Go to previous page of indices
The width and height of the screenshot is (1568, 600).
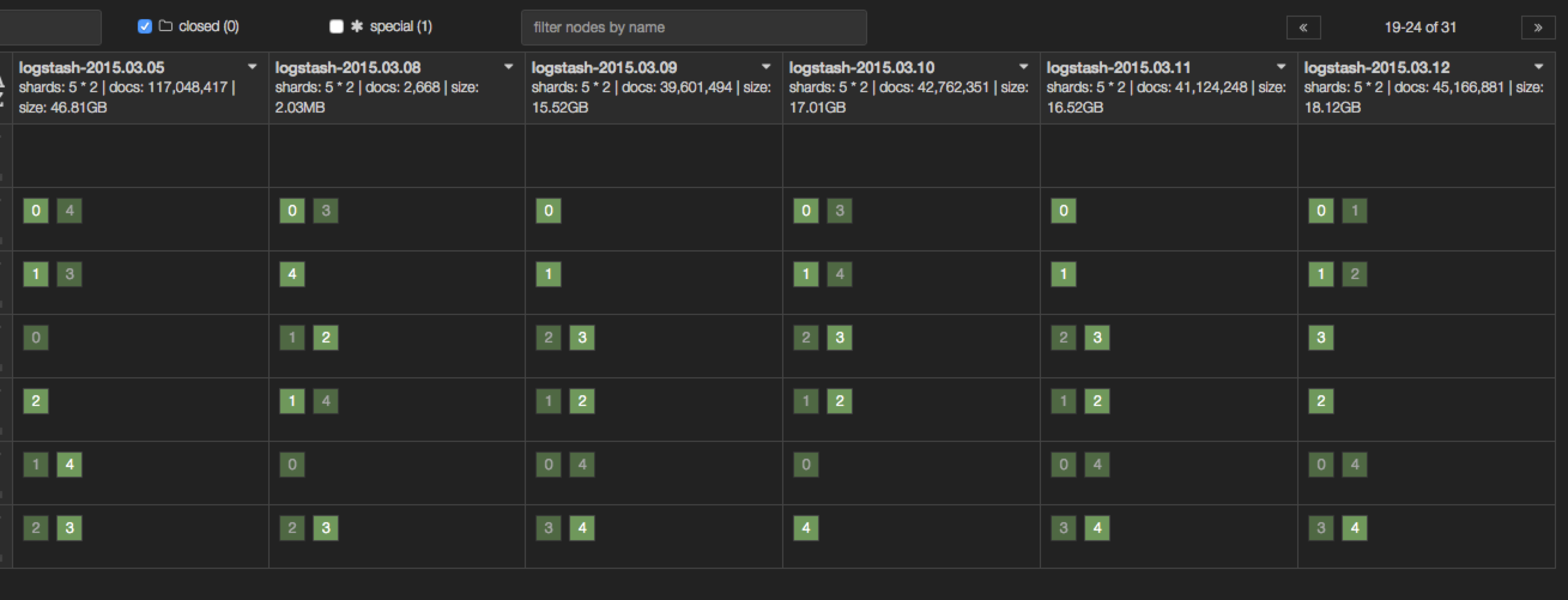1303,28
